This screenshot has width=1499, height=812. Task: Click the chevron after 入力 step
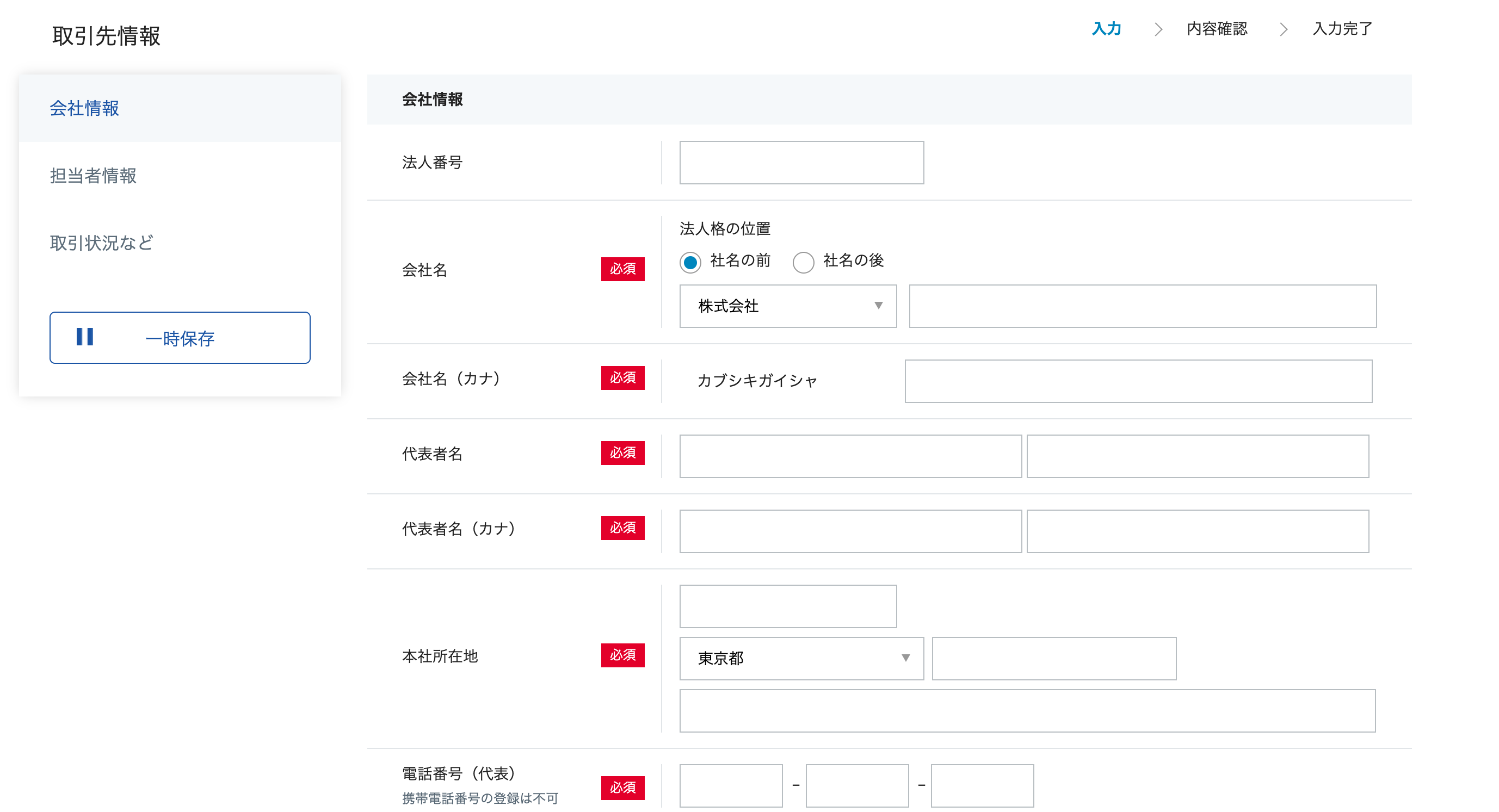point(1158,29)
